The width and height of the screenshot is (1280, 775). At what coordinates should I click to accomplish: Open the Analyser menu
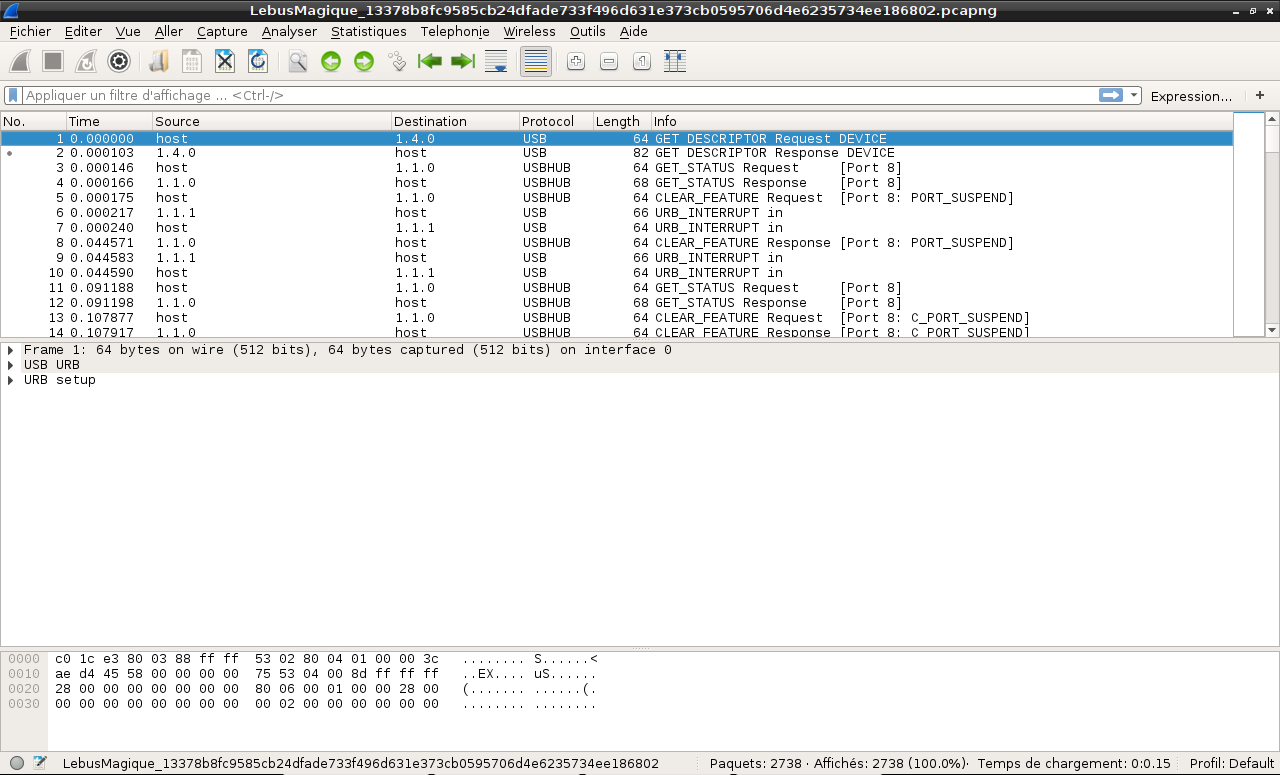pyautogui.click(x=289, y=32)
